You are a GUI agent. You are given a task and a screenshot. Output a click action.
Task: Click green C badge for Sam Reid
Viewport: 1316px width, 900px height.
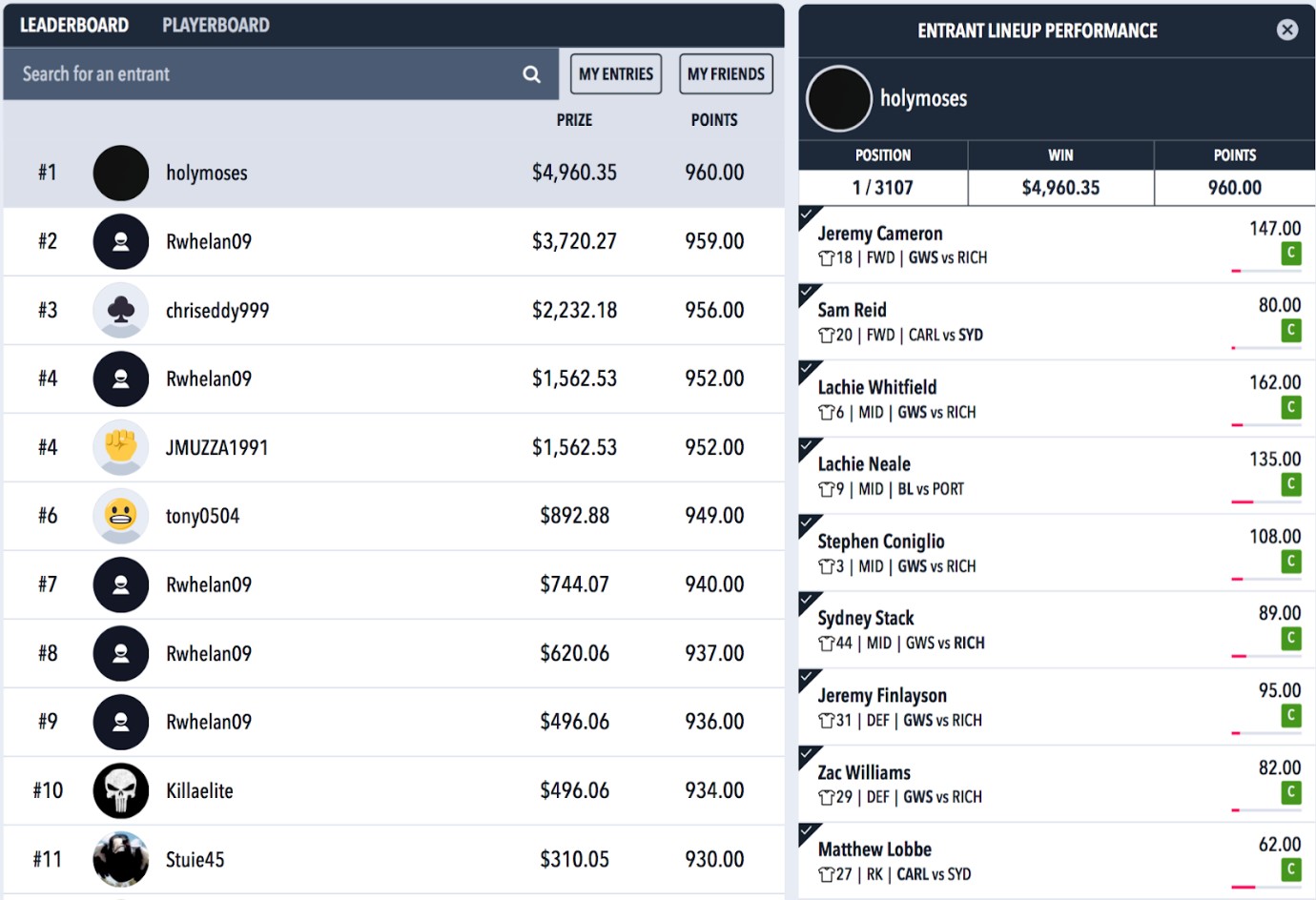pyautogui.click(x=1291, y=330)
